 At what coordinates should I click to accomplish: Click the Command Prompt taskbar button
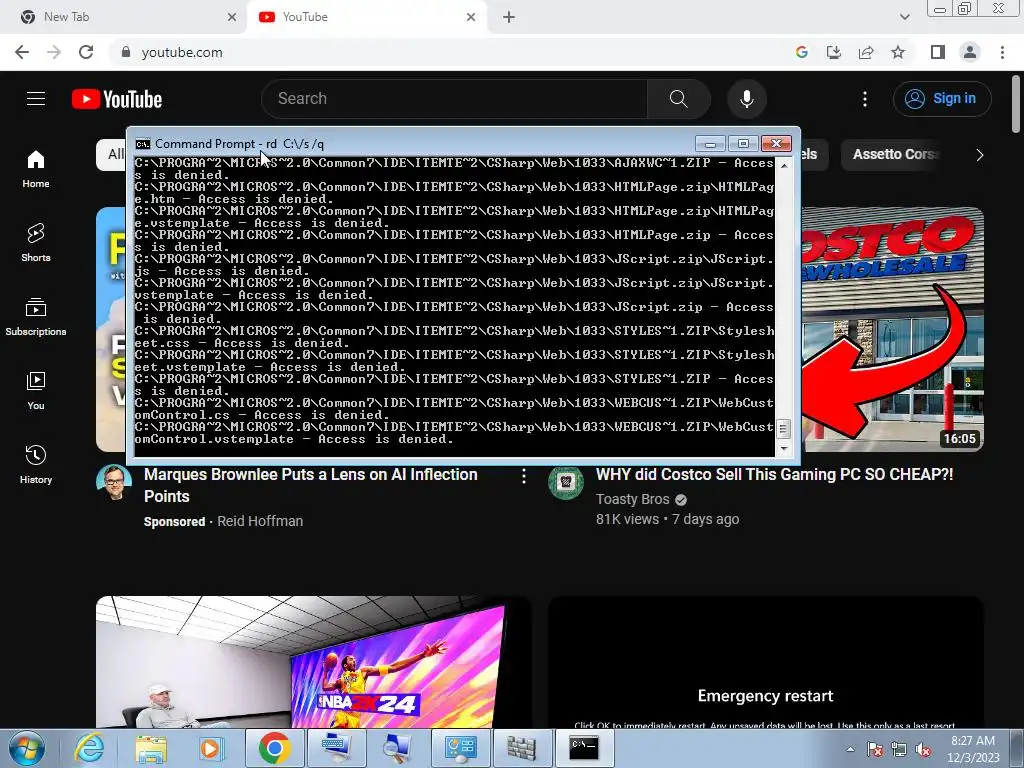584,748
